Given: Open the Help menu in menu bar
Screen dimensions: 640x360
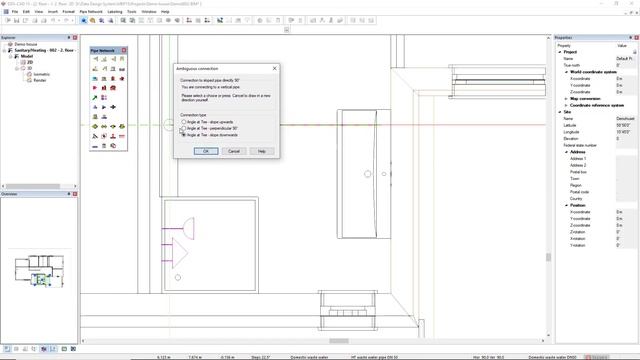Looking at the screenshot, I should click(x=165, y=12).
